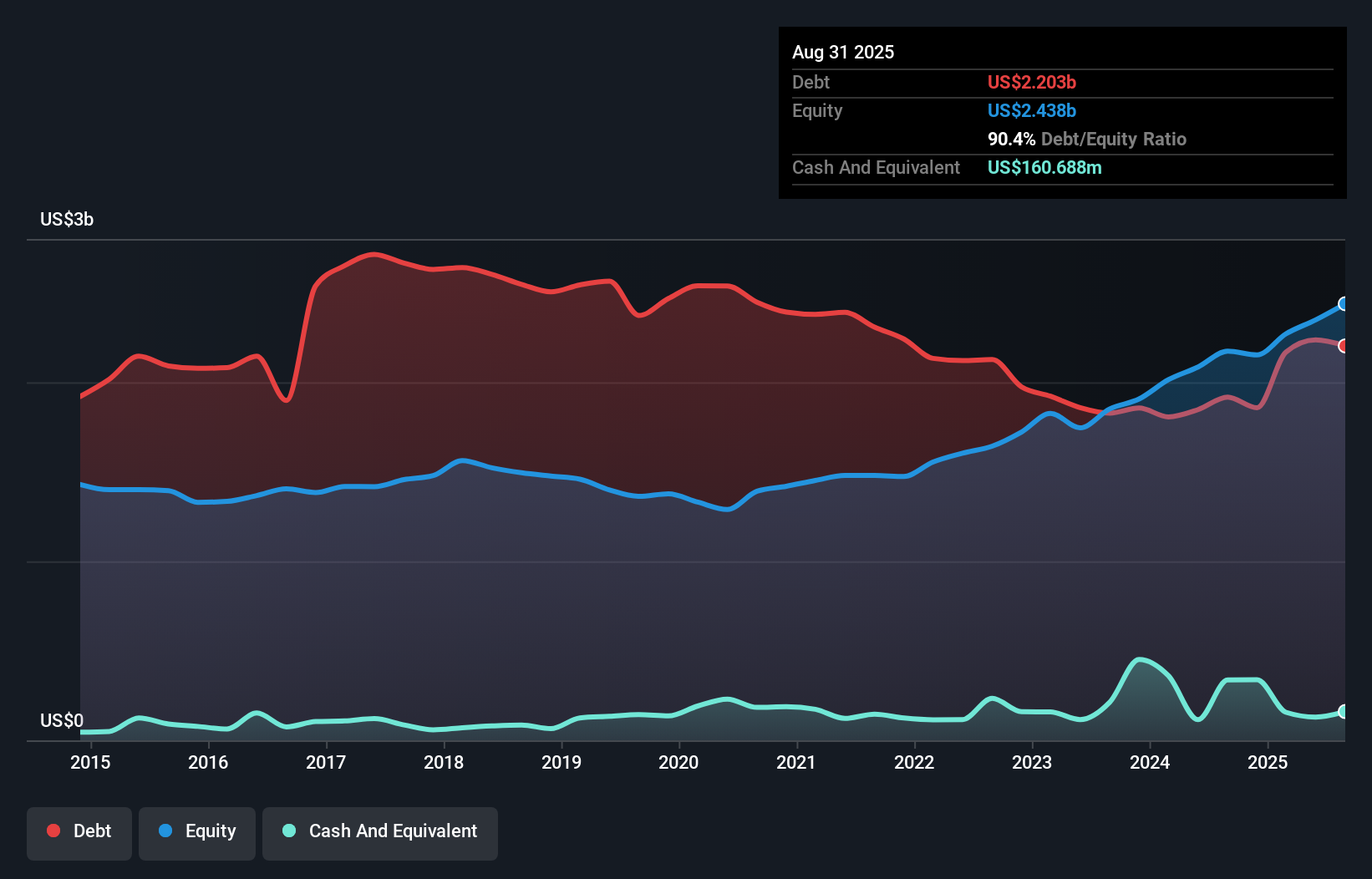Viewport: 1372px width, 879px height.
Task: Click the teal Cash endpoint marker on chart
Action: click(x=1344, y=712)
